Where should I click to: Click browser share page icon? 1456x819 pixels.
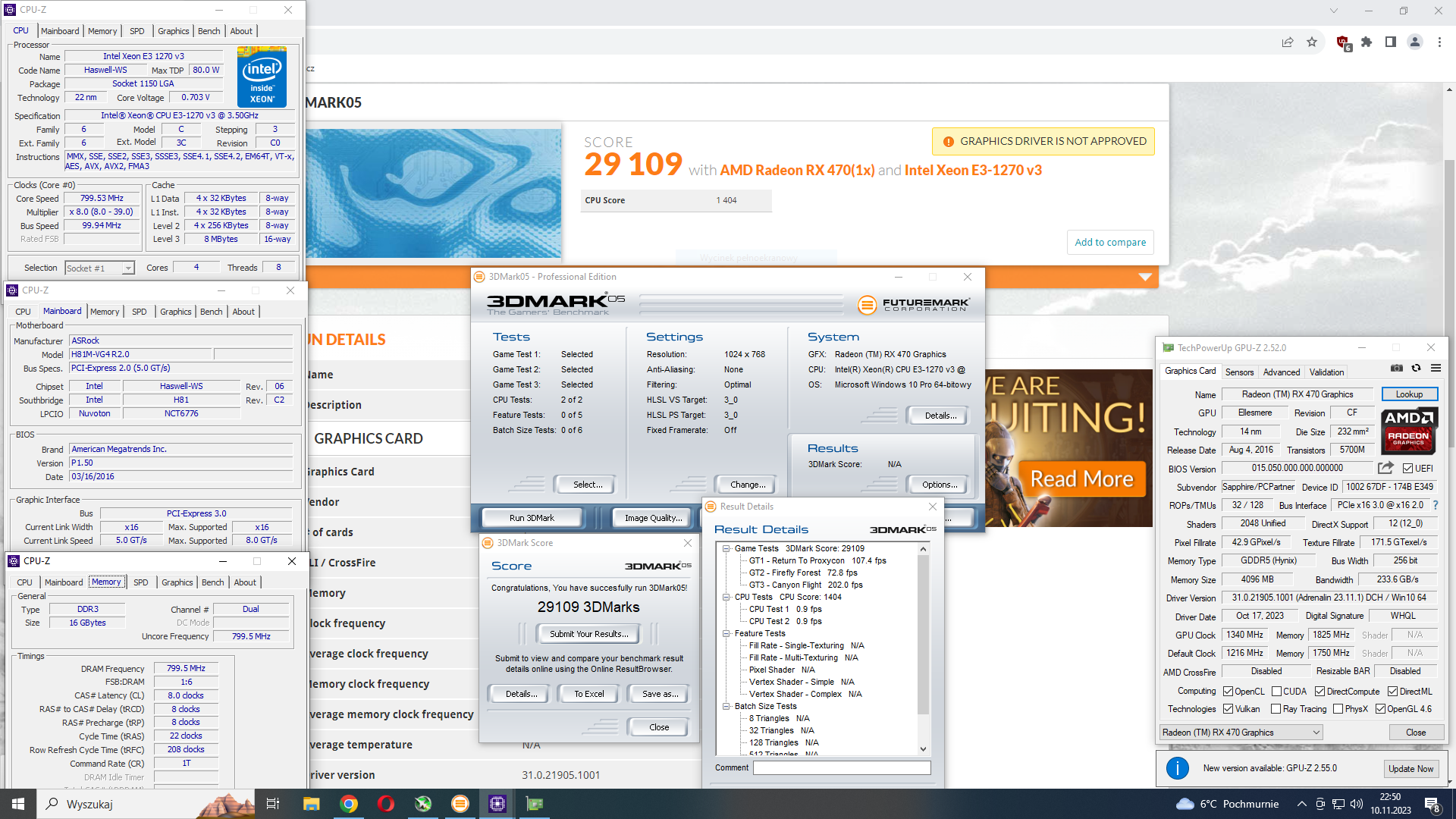click(1288, 42)
